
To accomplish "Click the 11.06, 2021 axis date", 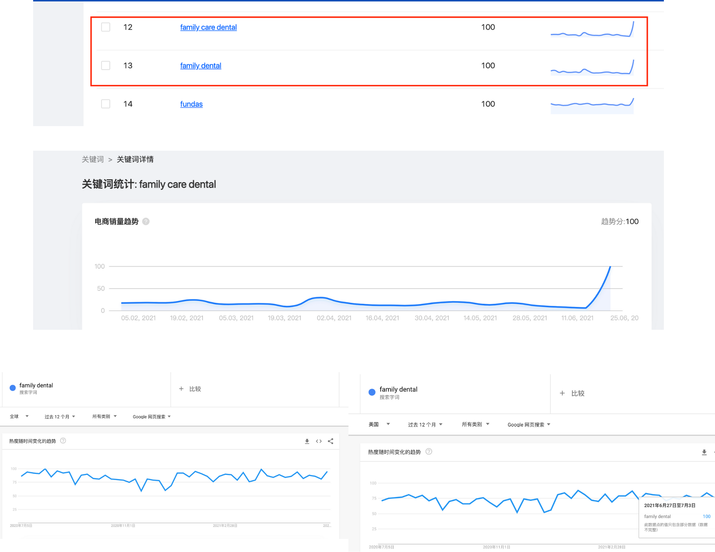I will click(577, 318).
